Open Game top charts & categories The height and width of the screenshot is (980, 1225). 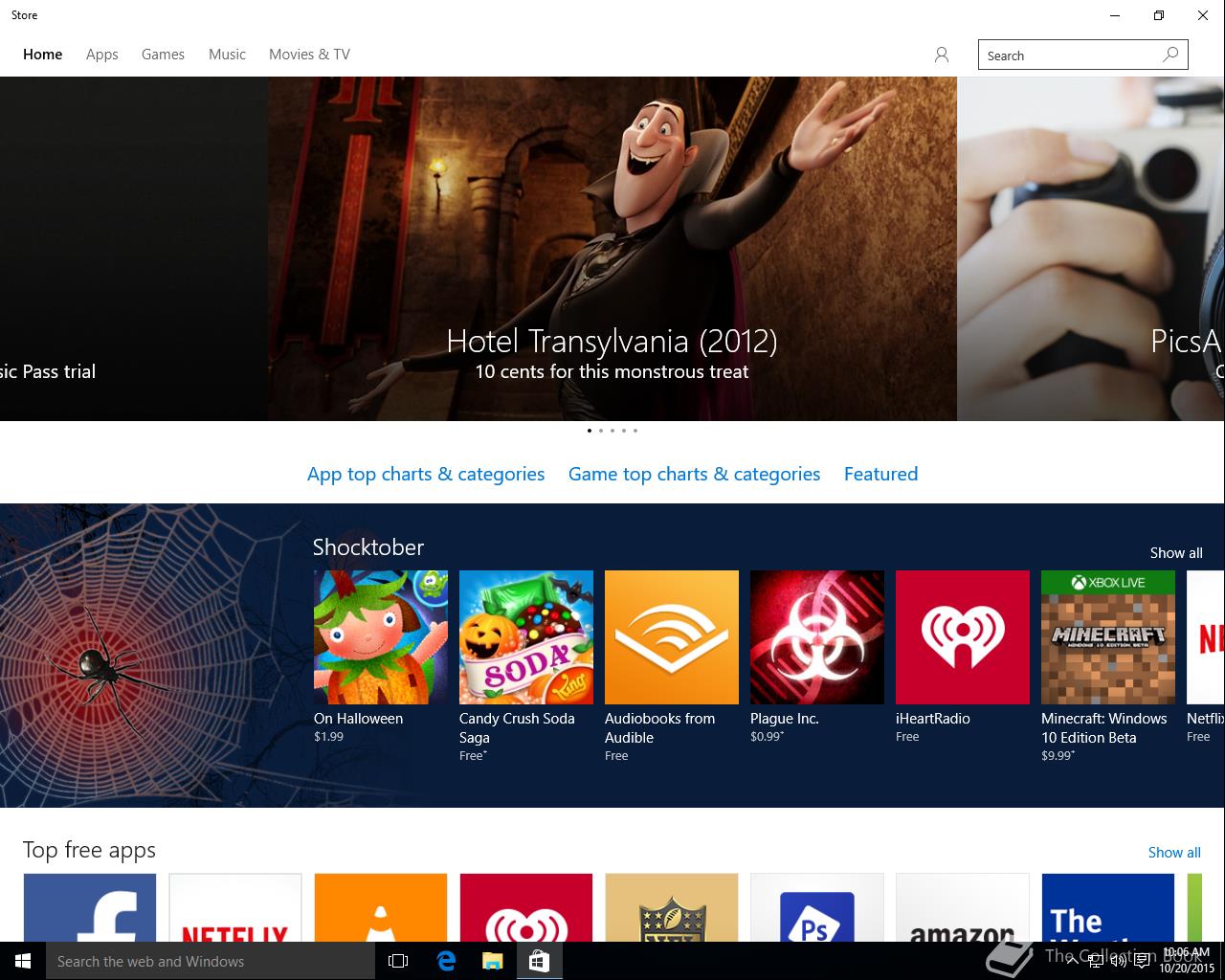tap(694, 474)
